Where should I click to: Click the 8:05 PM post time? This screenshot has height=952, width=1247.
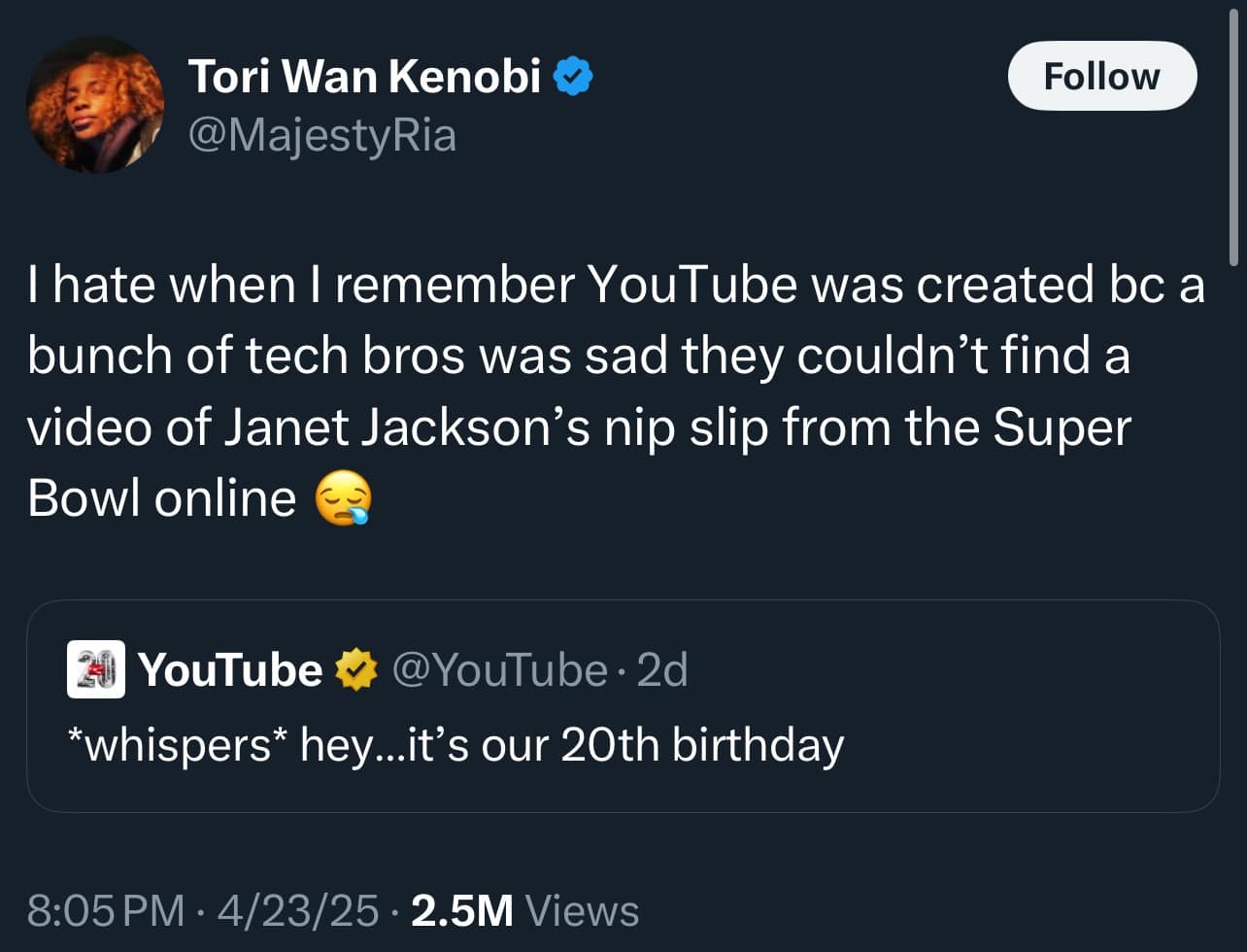[x=106, y=910]
